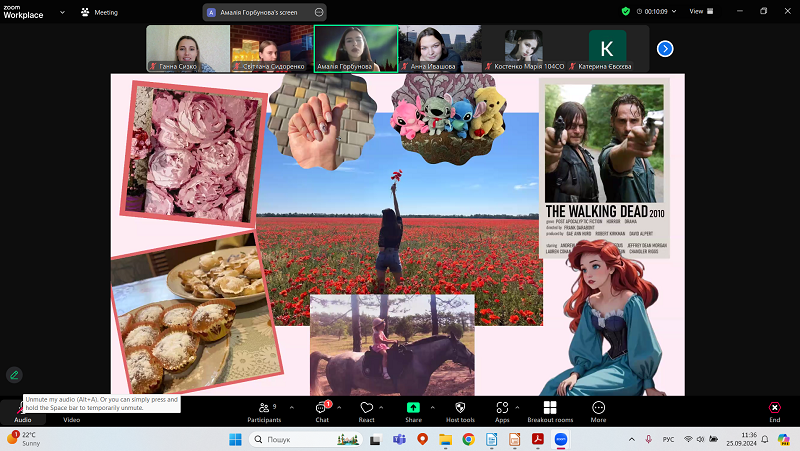Click the microphone tray icon
The image size is (800, 451).
point(648,439)
